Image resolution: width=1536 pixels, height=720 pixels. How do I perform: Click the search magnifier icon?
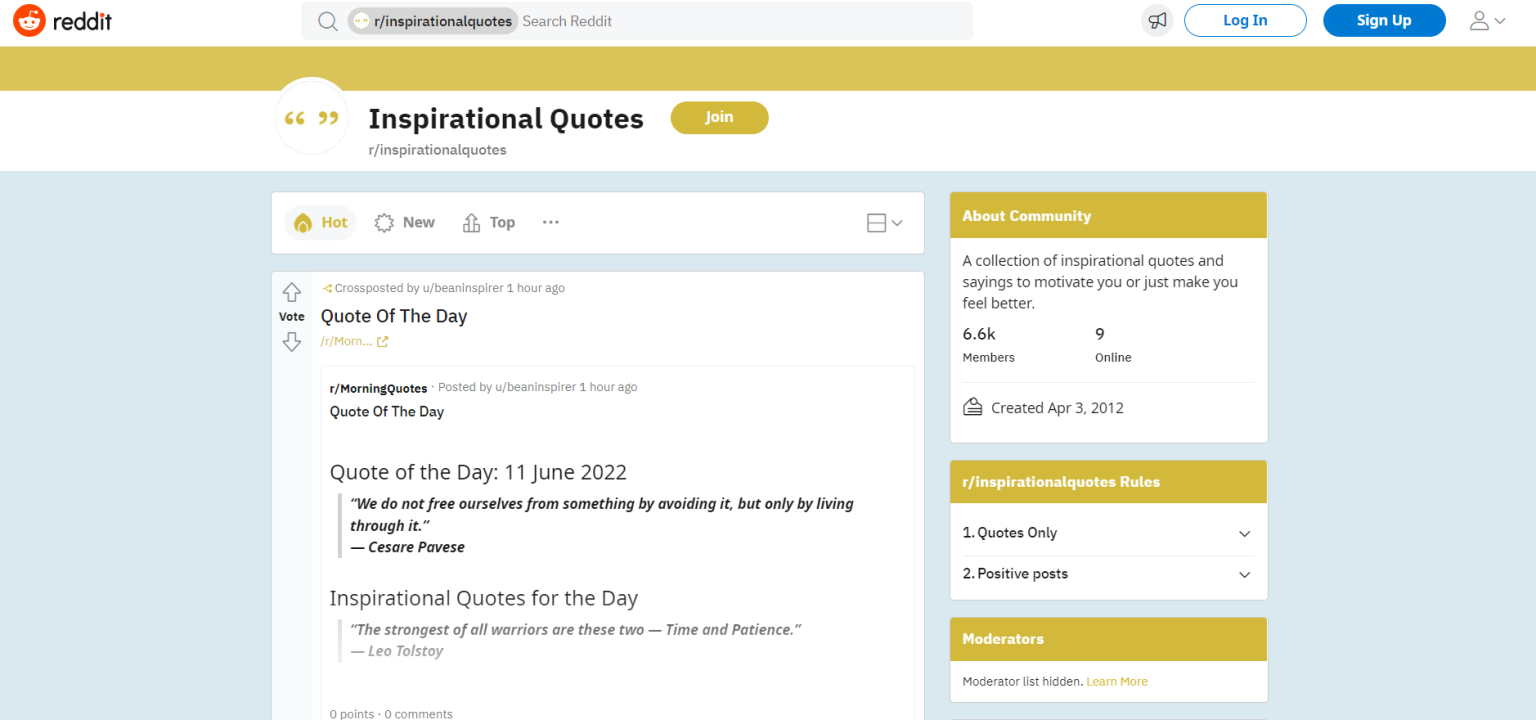click(328, 20)
